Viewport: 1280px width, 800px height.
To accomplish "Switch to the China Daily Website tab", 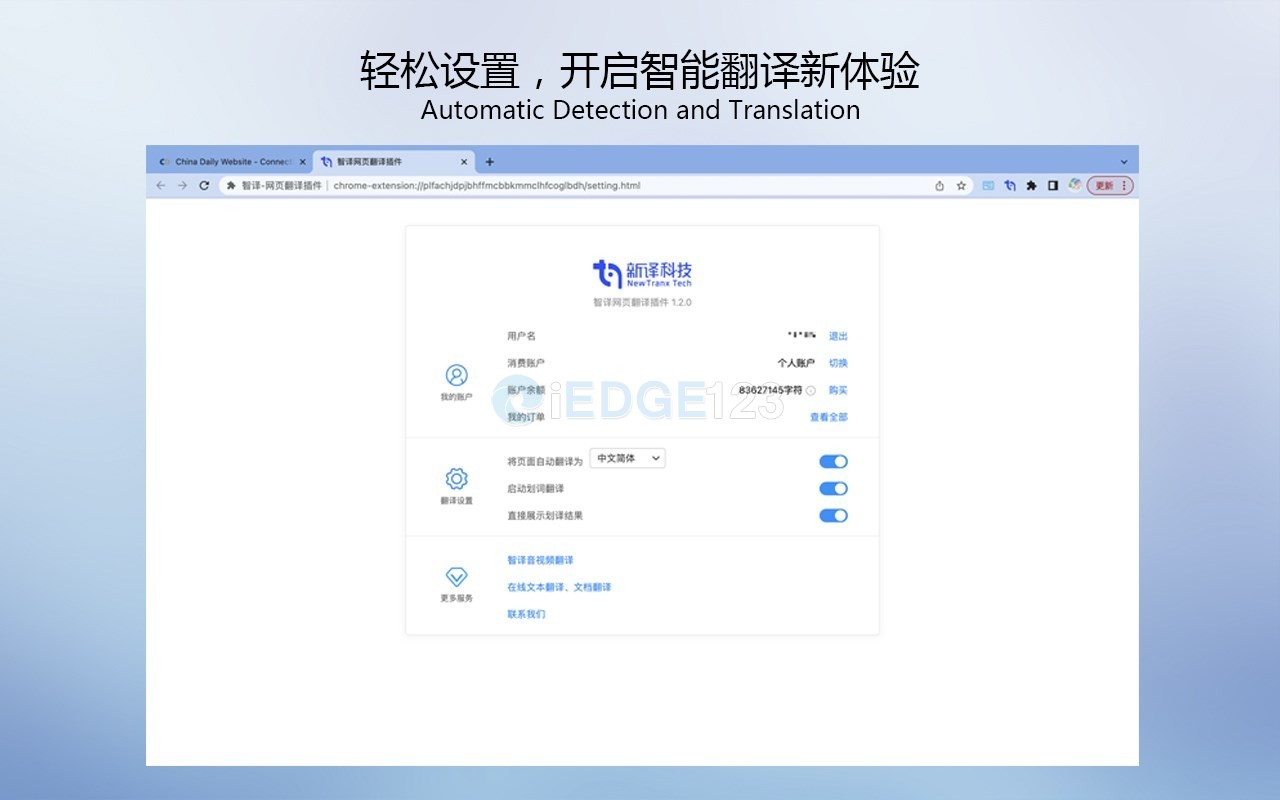I will click(232, 161).
